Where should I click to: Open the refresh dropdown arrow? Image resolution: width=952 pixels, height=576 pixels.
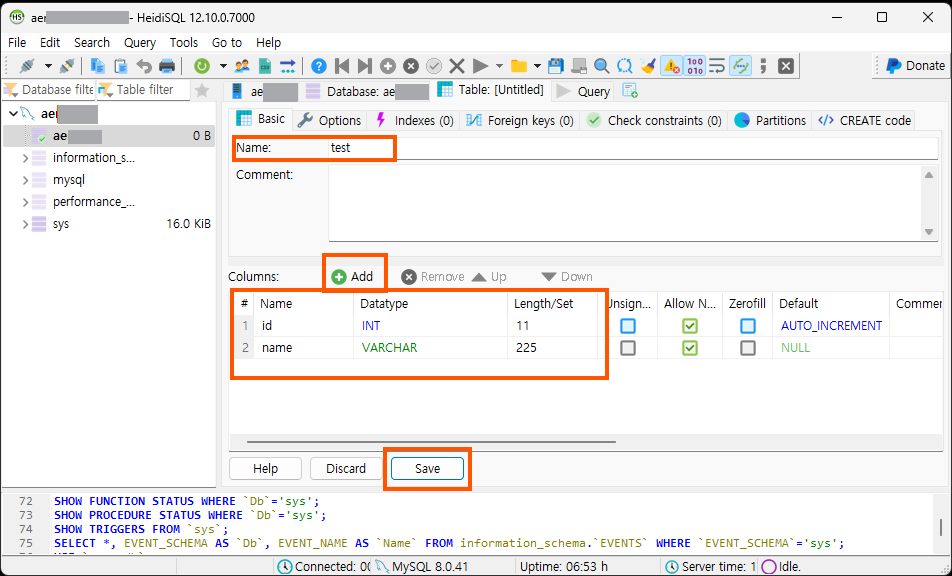223,66
